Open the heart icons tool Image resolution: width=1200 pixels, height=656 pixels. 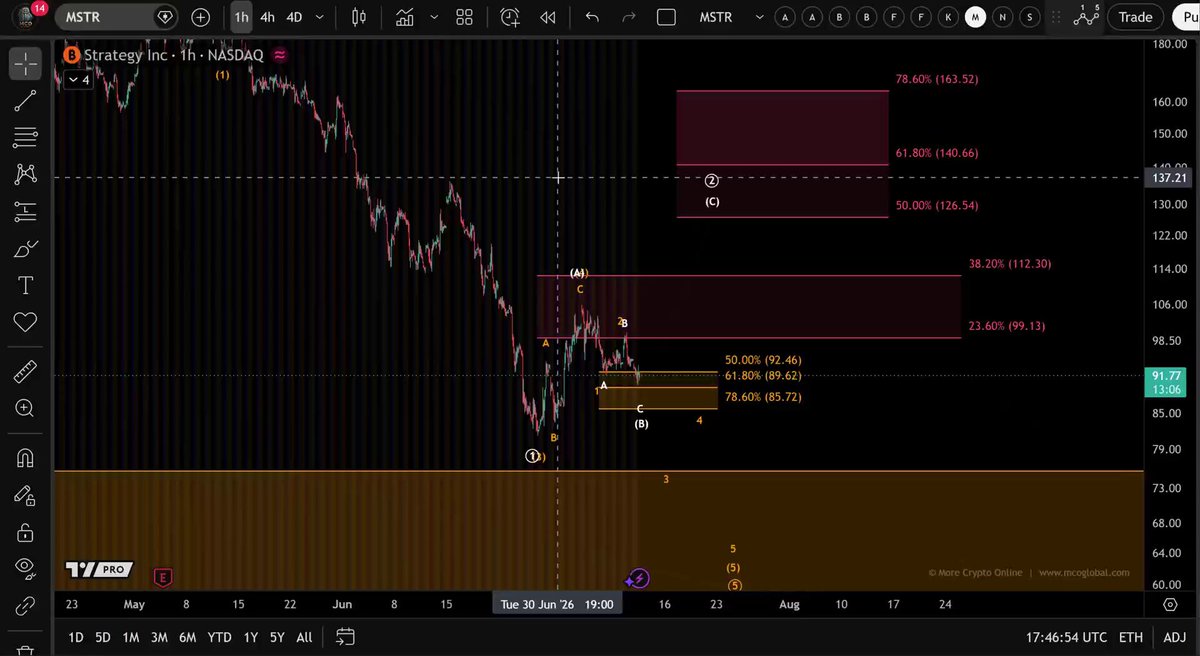(25, 322)
